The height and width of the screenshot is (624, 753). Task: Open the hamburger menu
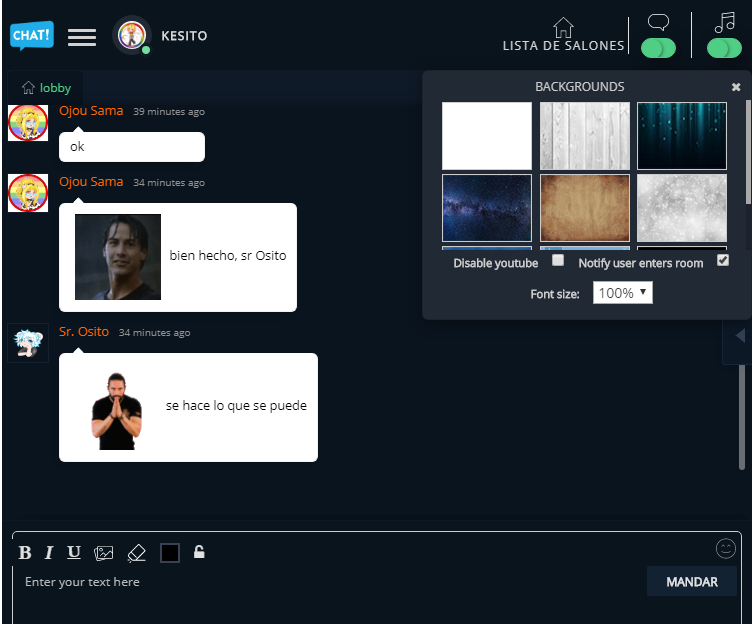pyautogui.click(x=82, y=37)
